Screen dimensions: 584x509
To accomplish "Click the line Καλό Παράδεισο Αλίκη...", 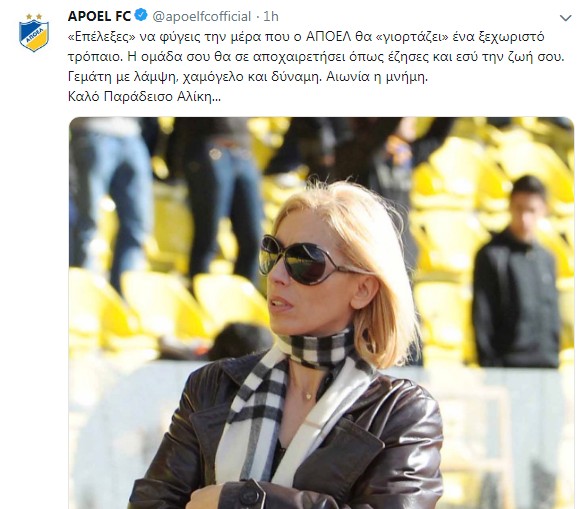I will click(x=145, y=96).
